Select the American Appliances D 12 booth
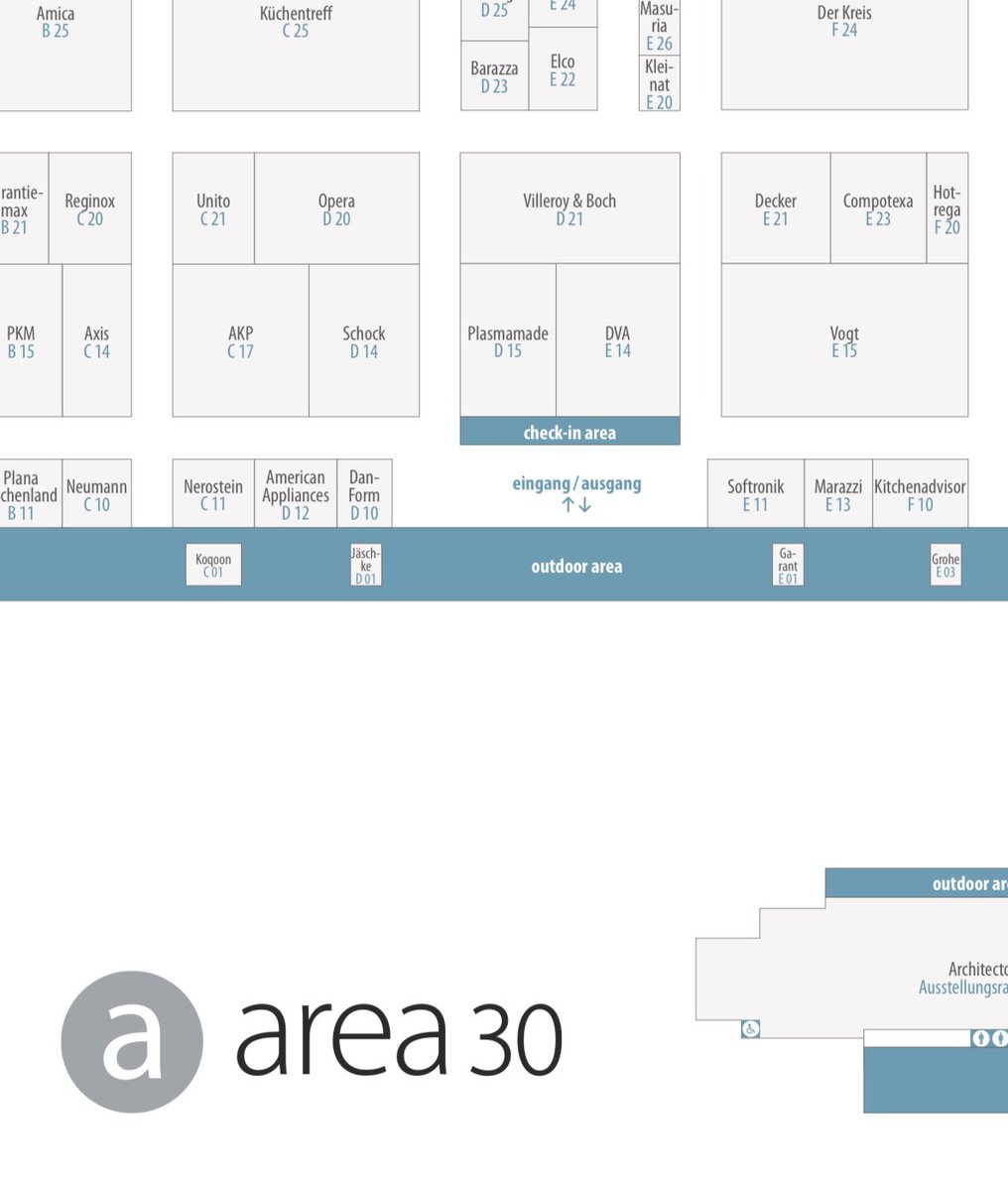1008x1191 pixels. tap(296, 493)
